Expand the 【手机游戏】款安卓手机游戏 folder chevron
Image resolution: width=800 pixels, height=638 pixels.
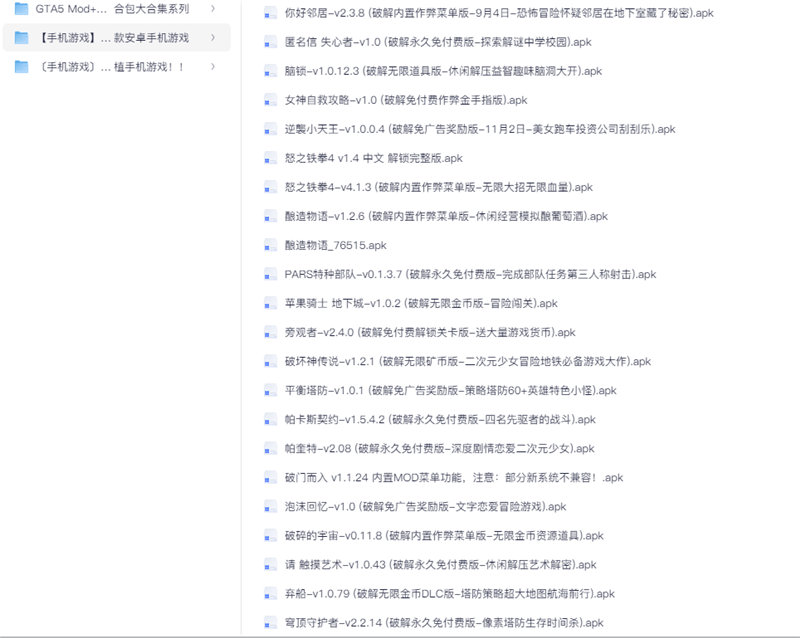coord(213,38)
